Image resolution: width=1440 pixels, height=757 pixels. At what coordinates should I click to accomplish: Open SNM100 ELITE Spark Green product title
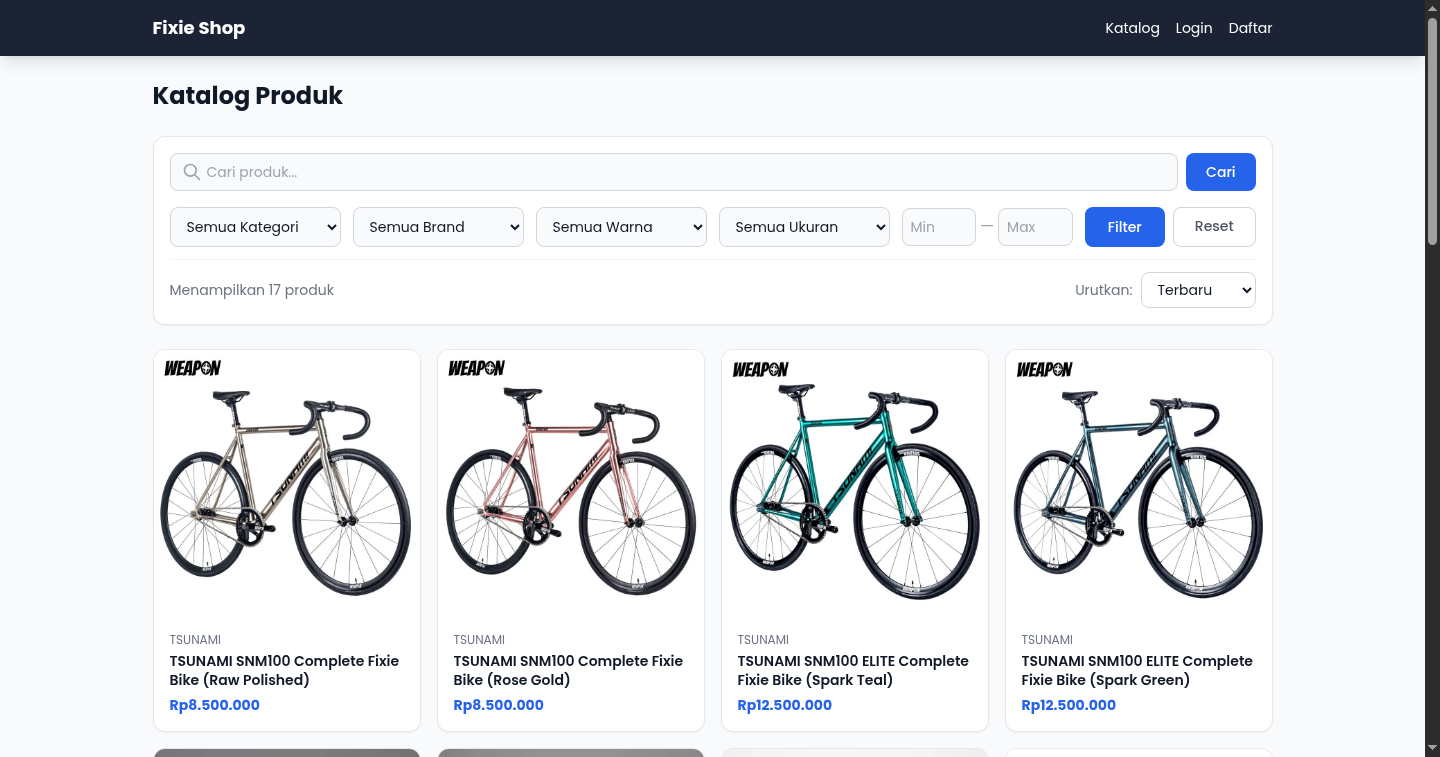point(1137,670)
